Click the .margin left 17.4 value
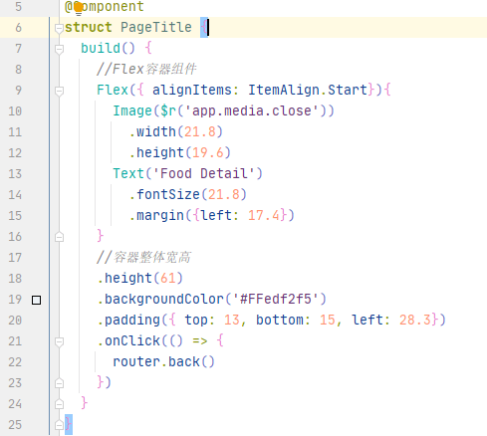 (264, 216)
